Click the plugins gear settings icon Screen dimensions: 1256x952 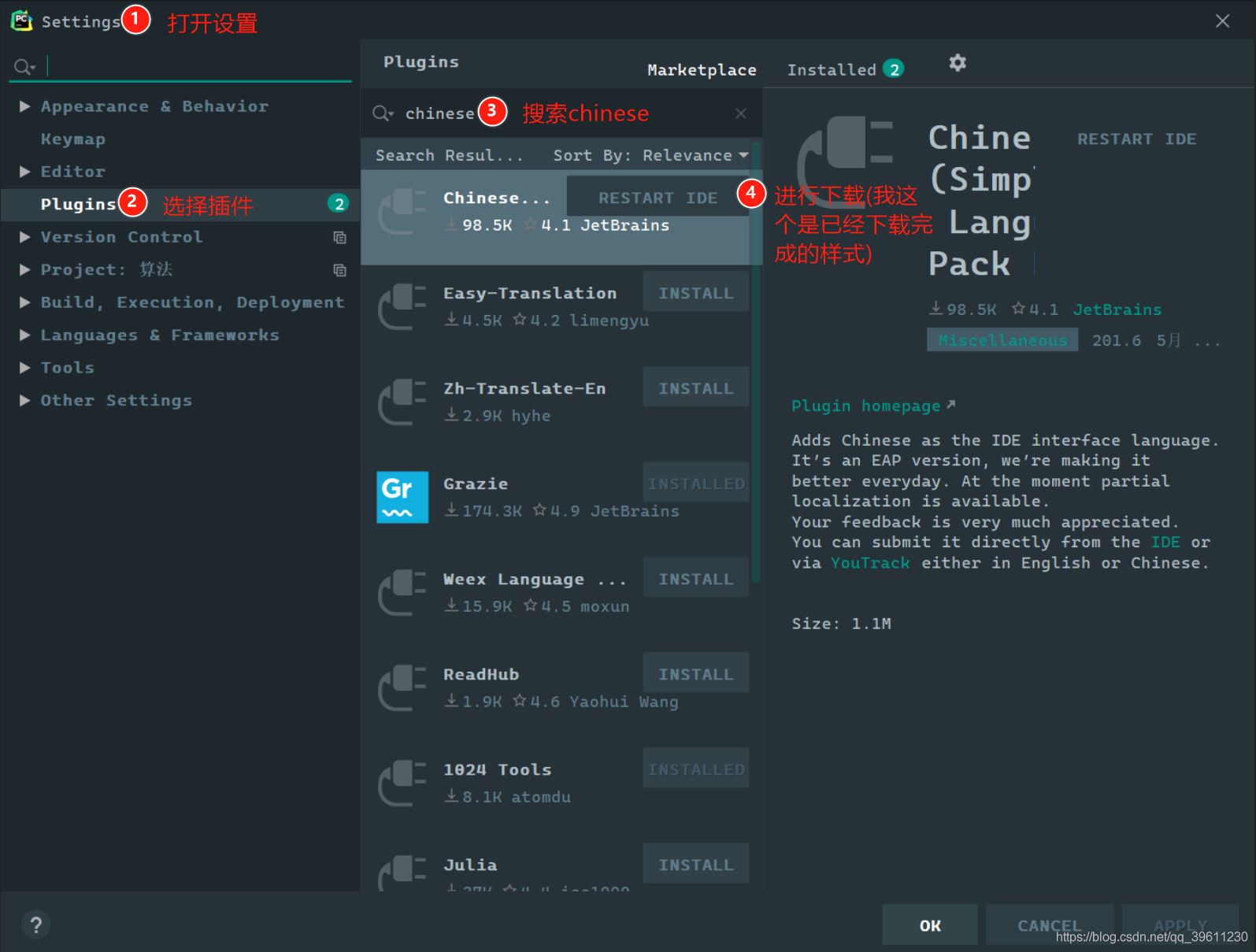pos(958,63)
